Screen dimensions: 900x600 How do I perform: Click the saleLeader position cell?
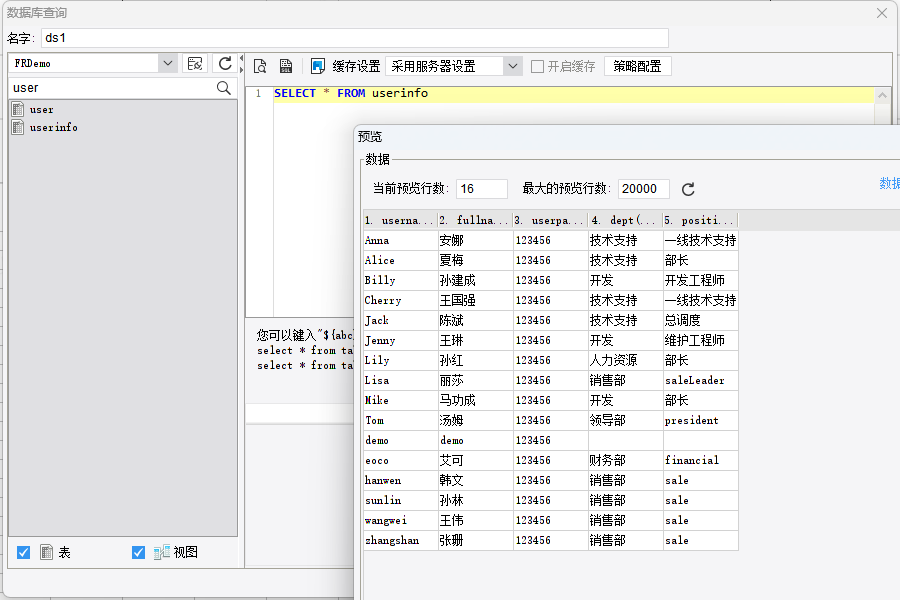coord(700,381)
